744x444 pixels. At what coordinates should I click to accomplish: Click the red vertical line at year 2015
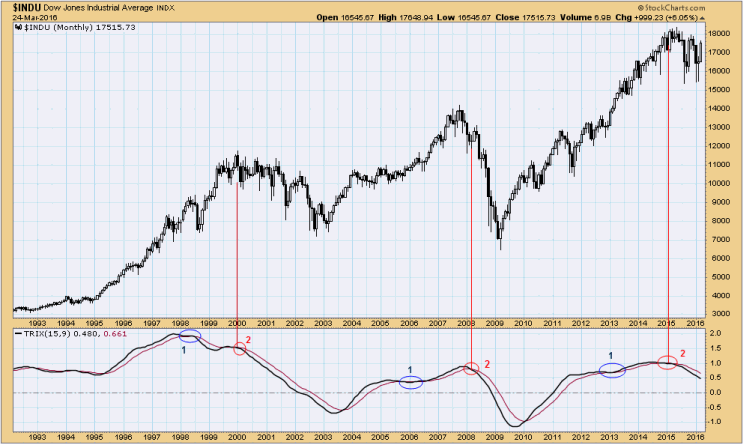(x=668, y=200)
